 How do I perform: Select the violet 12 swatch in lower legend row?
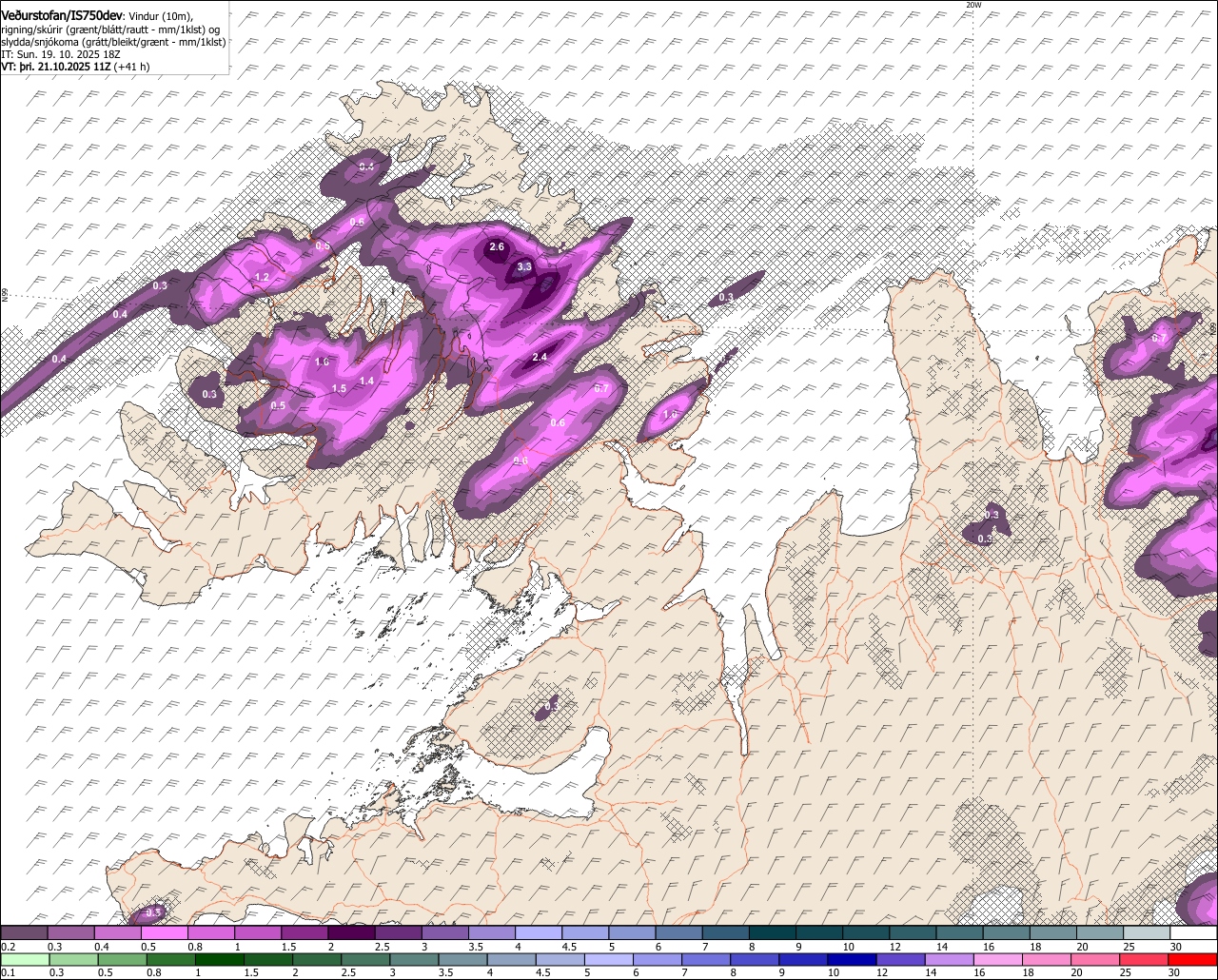[901, 959]
